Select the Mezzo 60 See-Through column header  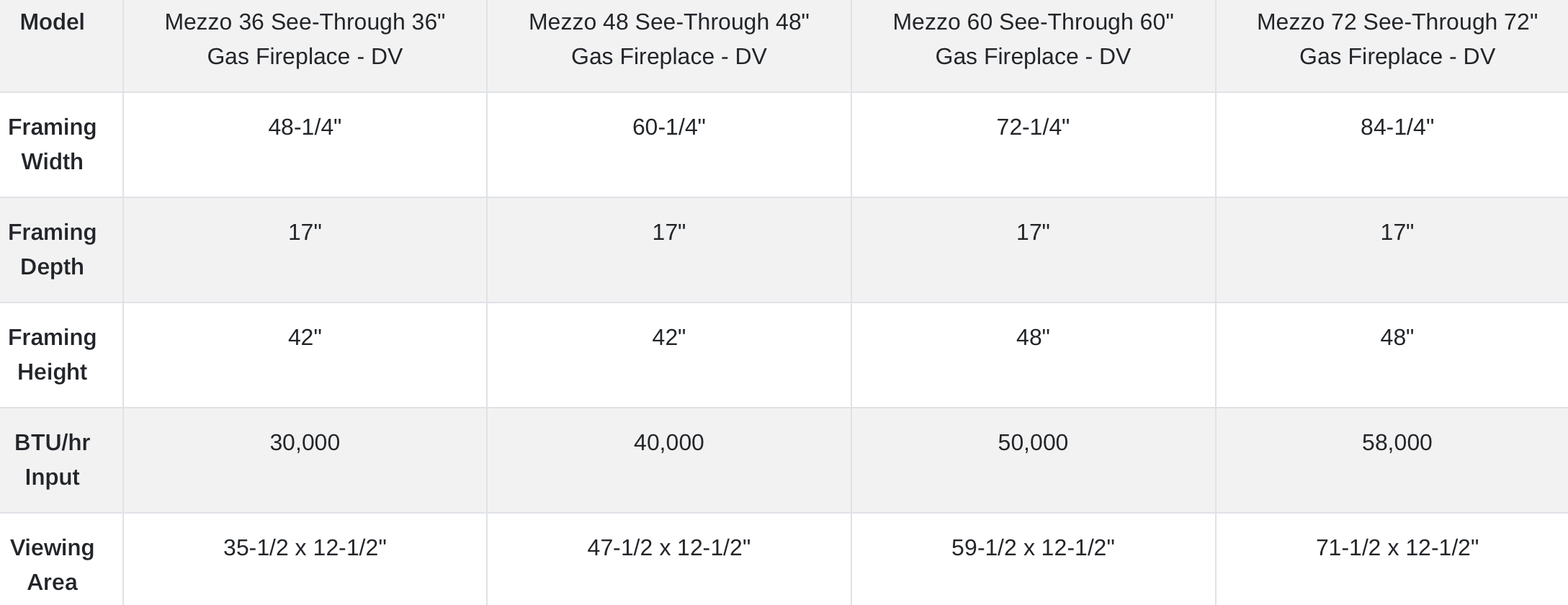(x=1033, y=39)
